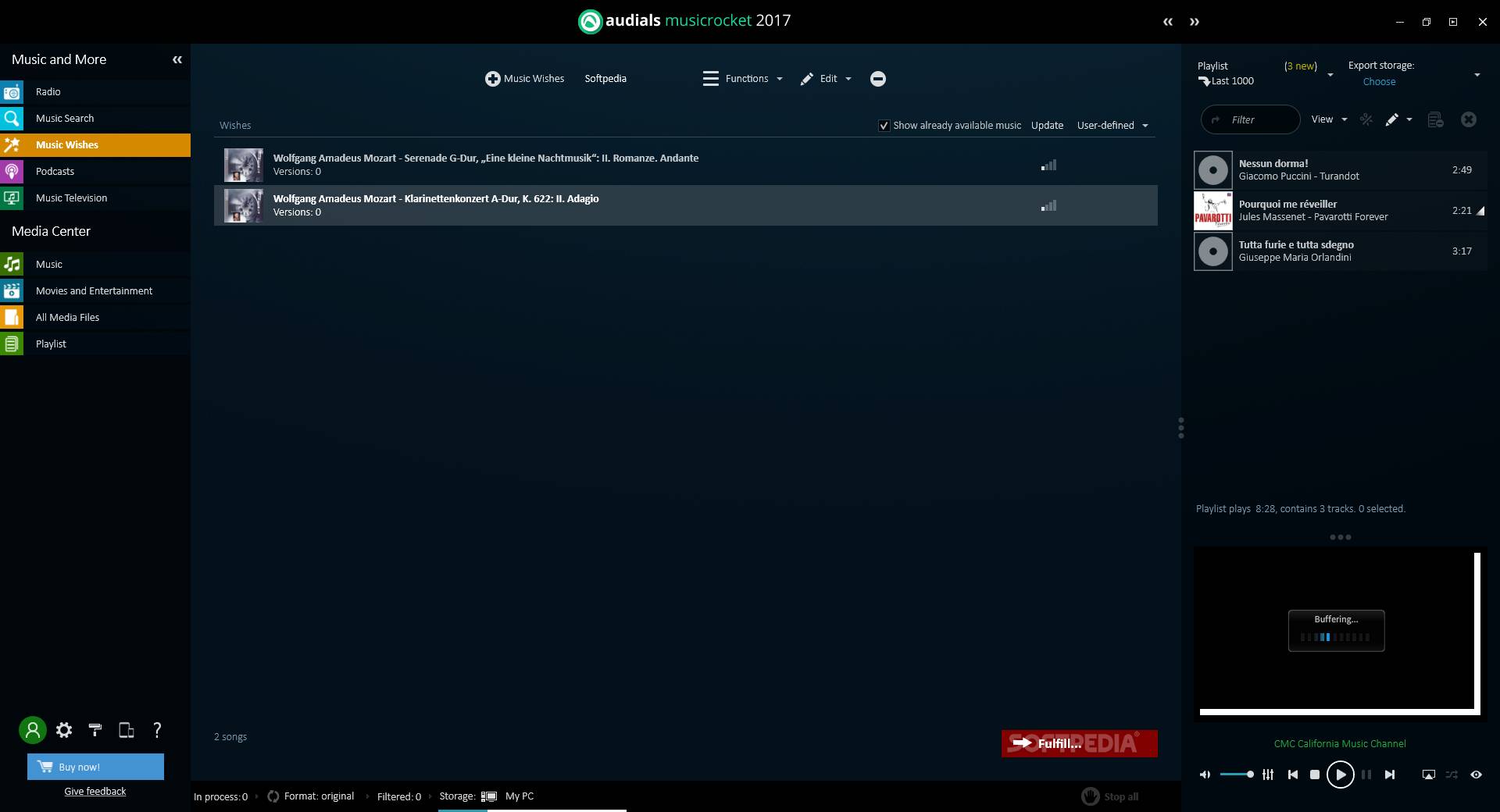This screenshot has height=812, width=1500.
Task: Open Export storage dropdown arrow
Action: (x=1477, y=74)
